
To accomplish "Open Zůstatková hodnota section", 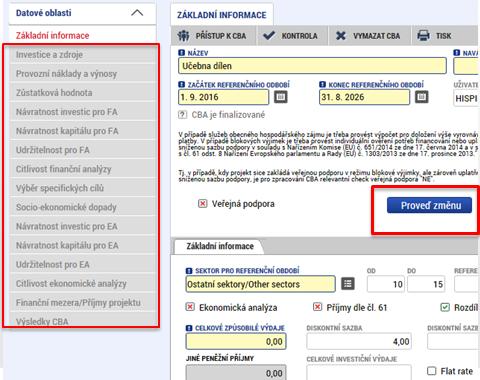I will tap(83, 93).
